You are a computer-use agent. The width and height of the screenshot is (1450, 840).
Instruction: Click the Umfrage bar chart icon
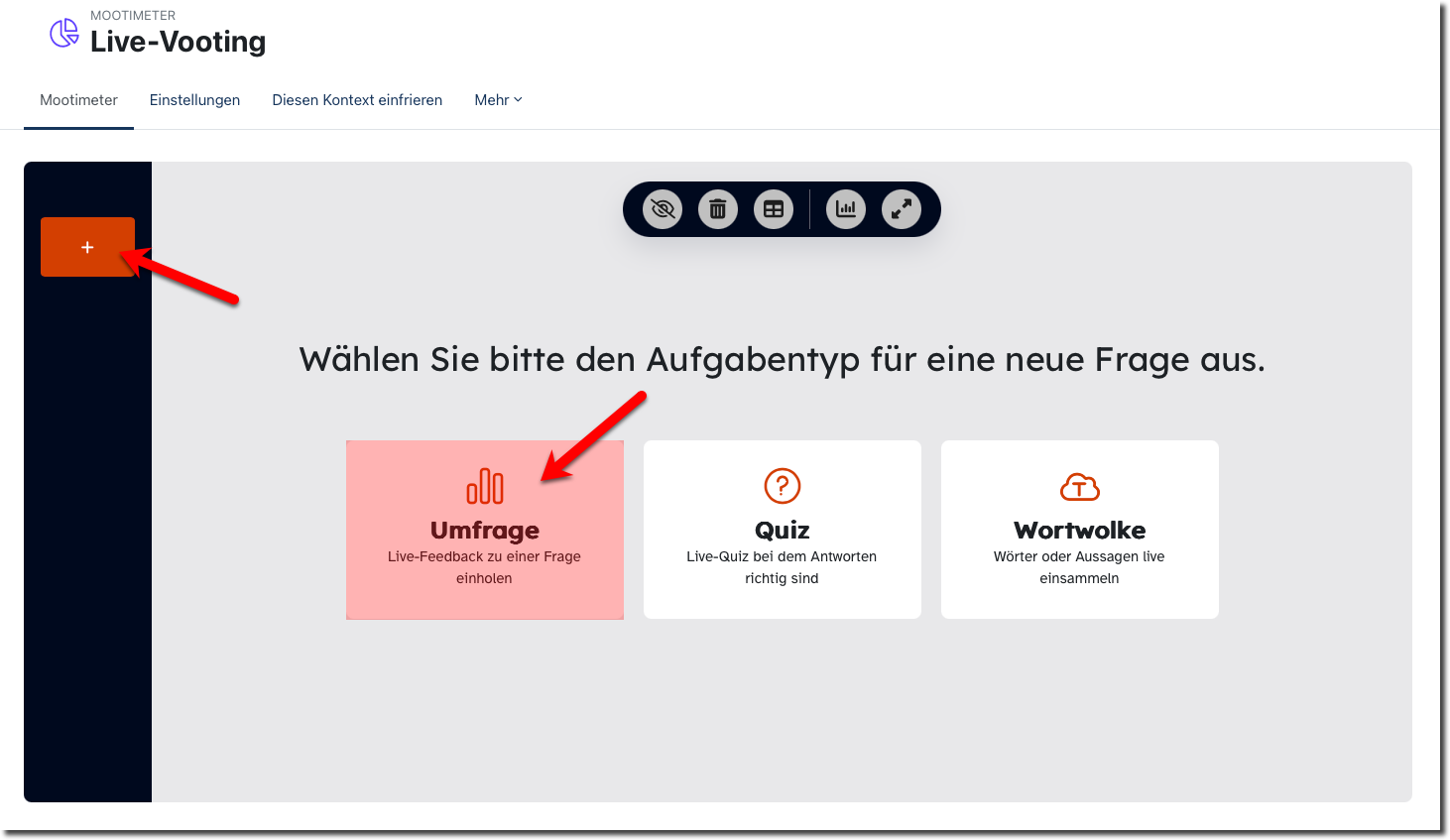click(x=485, y=486)
